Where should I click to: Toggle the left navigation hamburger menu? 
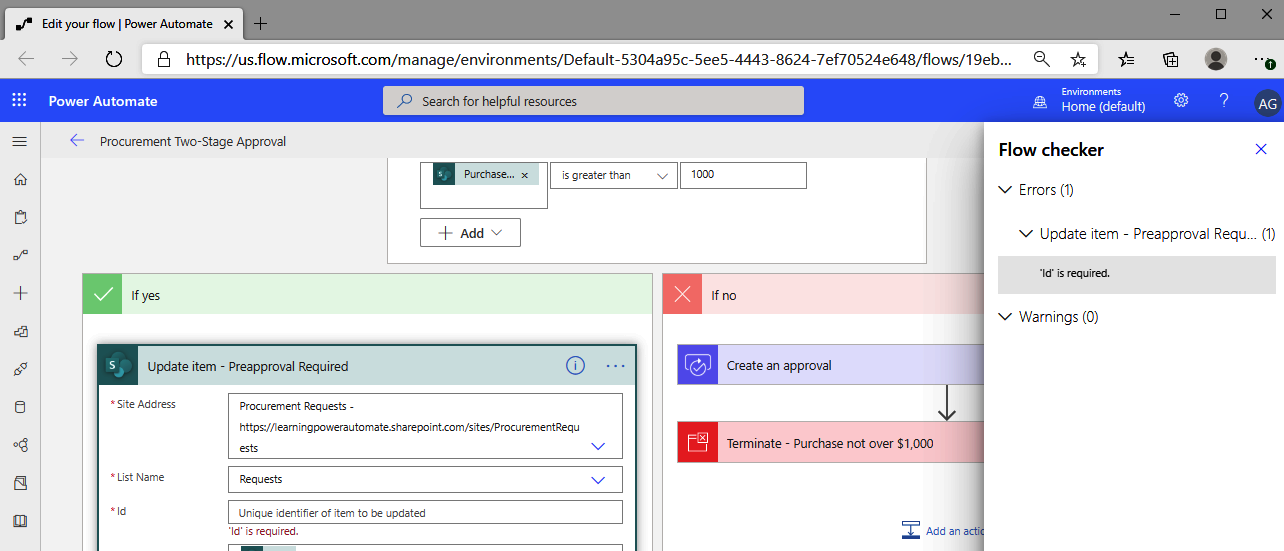(19, 141)
